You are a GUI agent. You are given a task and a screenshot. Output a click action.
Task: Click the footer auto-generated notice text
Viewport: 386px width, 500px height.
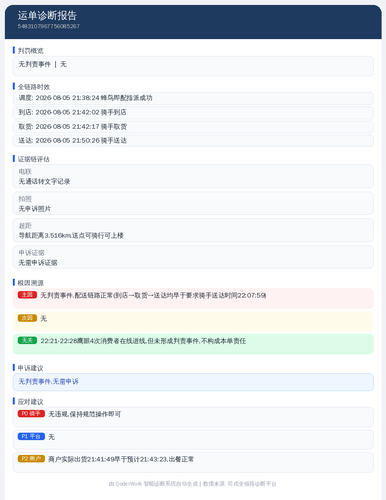point(193,484)
